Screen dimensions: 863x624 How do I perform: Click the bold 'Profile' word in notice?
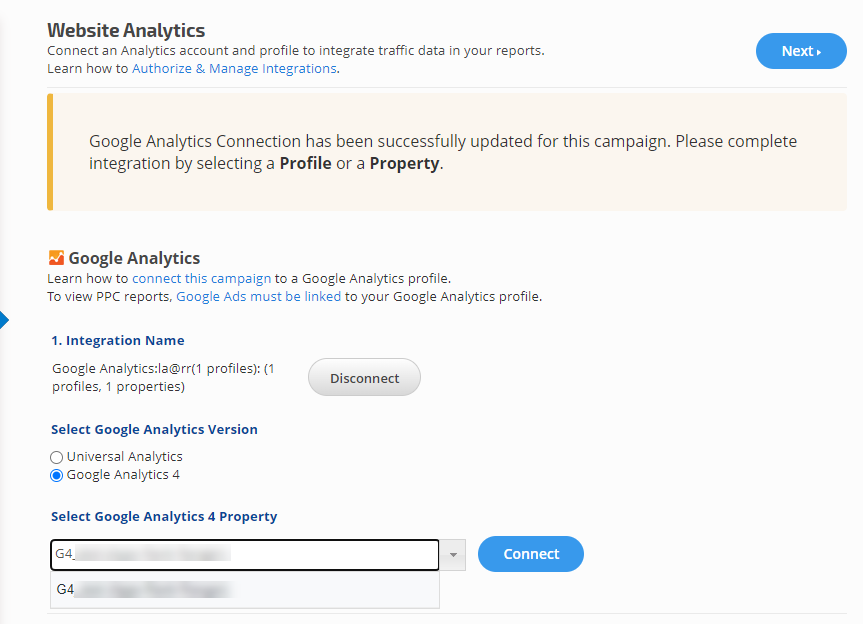[305, 163]
